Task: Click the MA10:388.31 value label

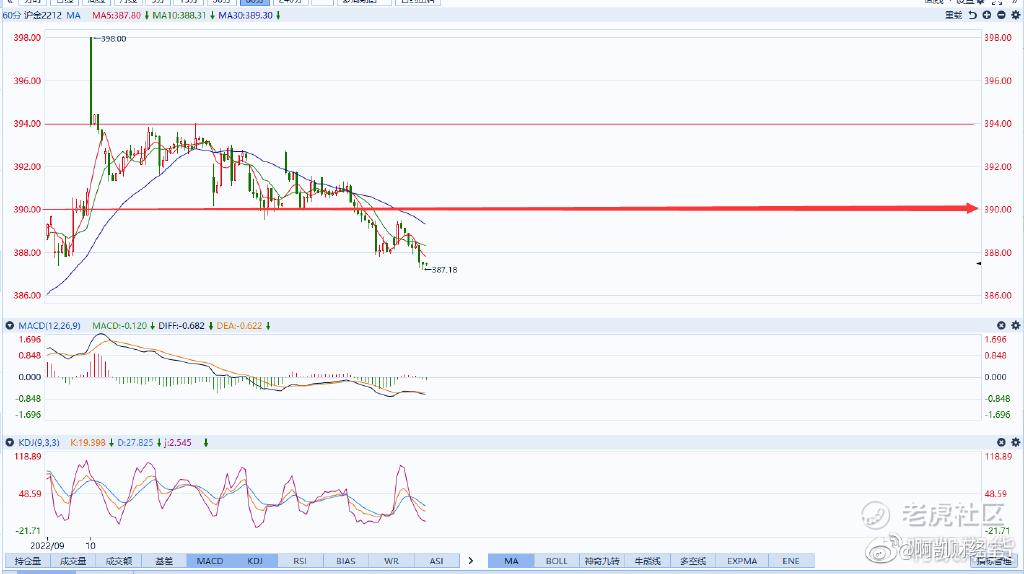Action: (179, 15)
